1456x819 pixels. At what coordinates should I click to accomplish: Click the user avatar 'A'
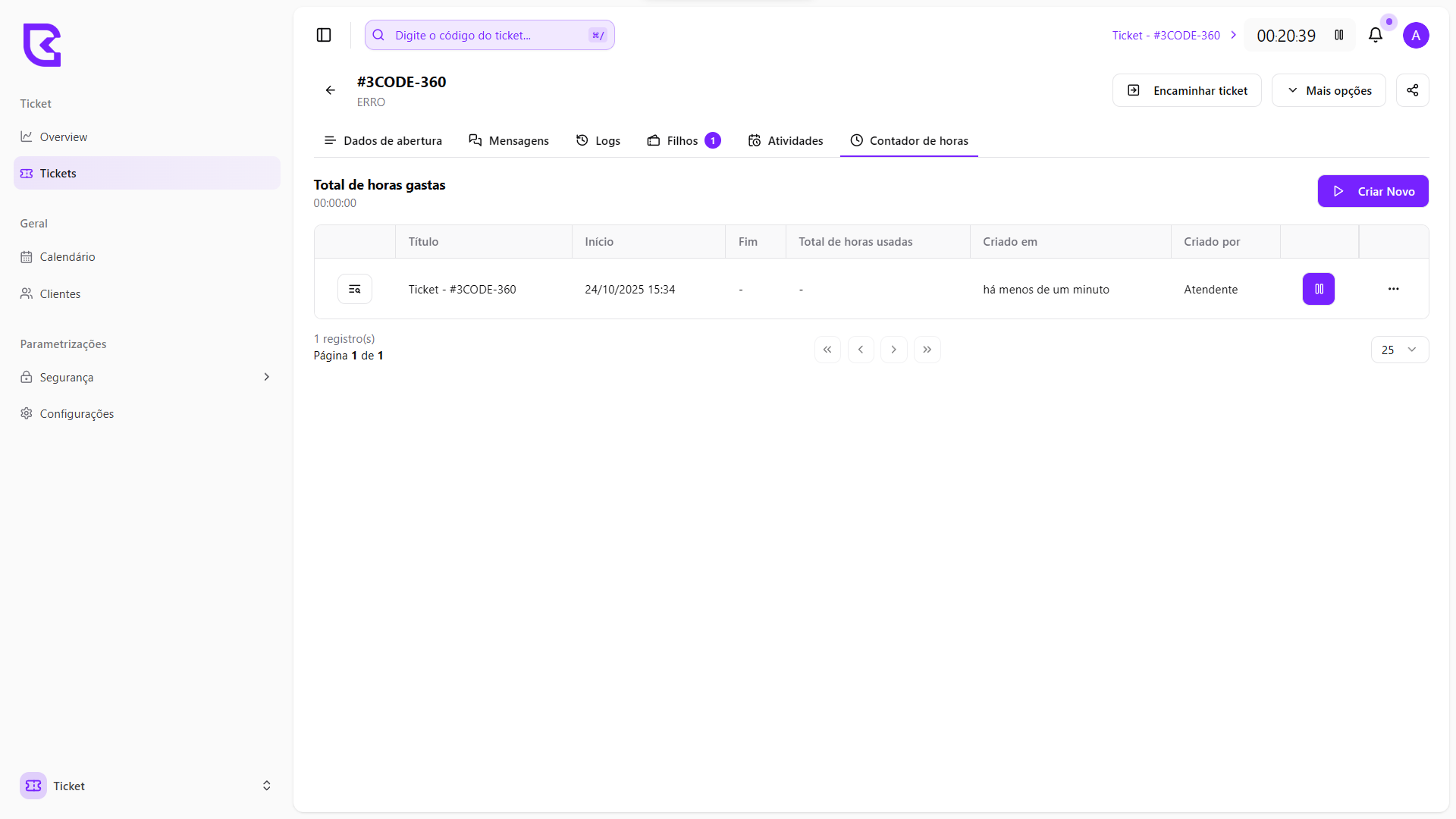click(x=1415, y=35)
